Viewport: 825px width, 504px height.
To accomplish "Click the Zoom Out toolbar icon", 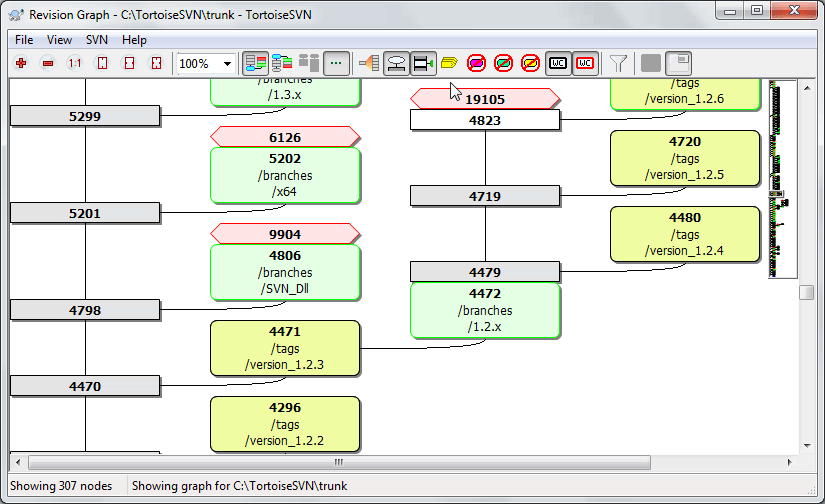I will point(47,63).
